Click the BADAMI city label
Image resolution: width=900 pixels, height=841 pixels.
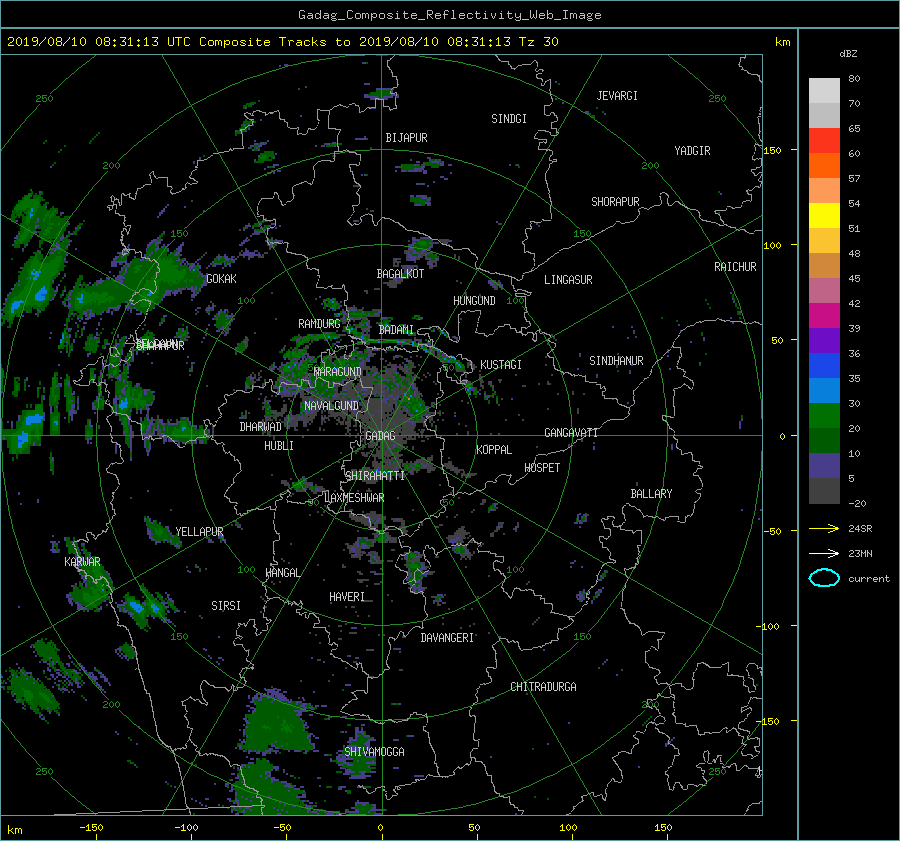click(396, 330)
